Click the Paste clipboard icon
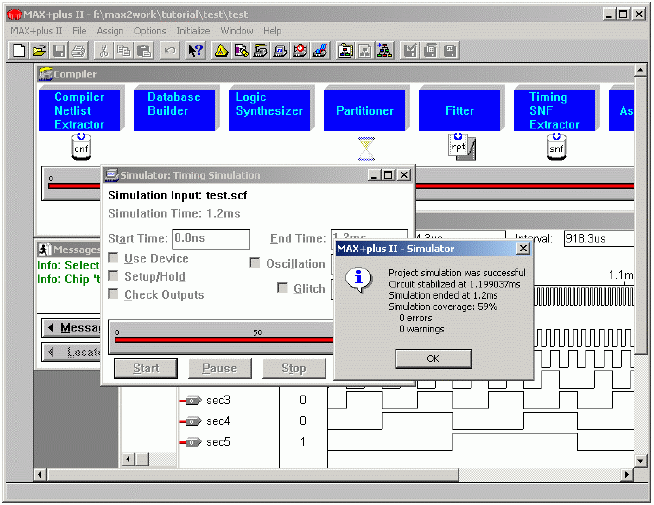This screenshot has height=505, width=654. click(144, 51)
